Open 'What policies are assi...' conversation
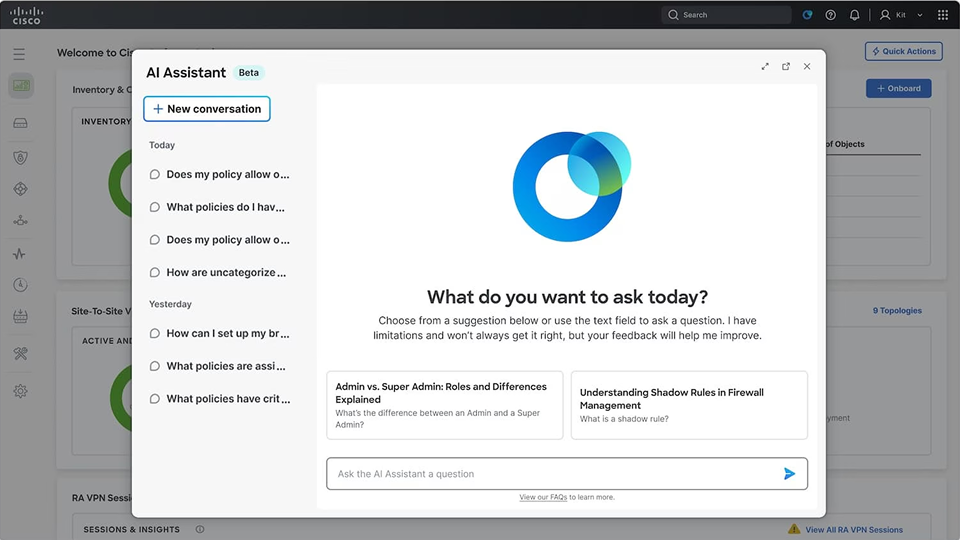 pos(217,366)
